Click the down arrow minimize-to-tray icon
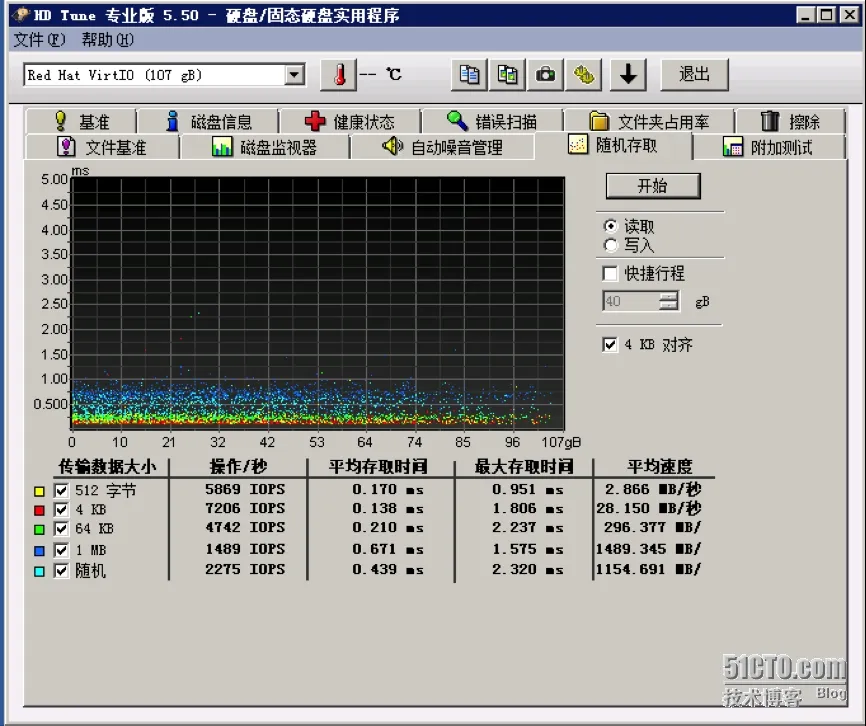 [x=628, y=75]
